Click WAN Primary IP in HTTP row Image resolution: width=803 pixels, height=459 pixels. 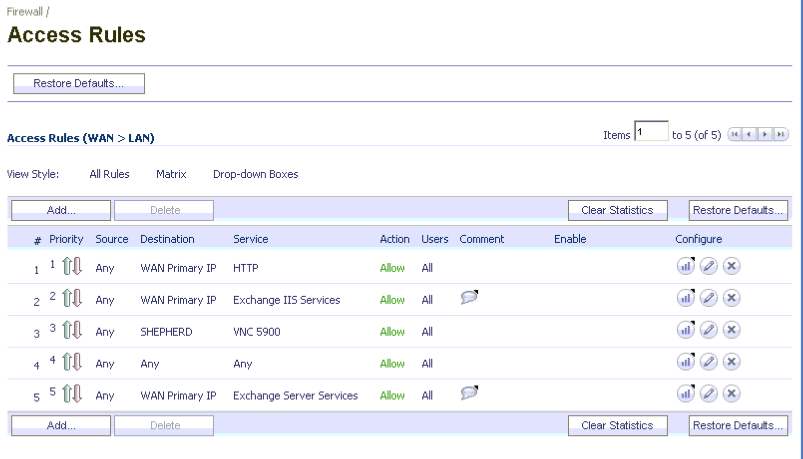[178, 268]
